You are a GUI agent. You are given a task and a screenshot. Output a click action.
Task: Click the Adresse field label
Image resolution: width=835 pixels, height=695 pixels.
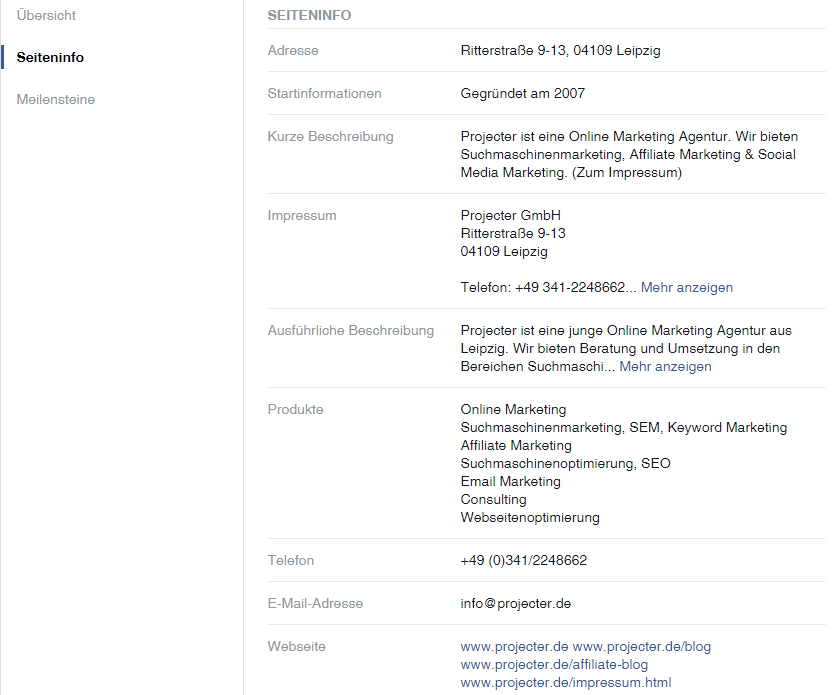293,51
